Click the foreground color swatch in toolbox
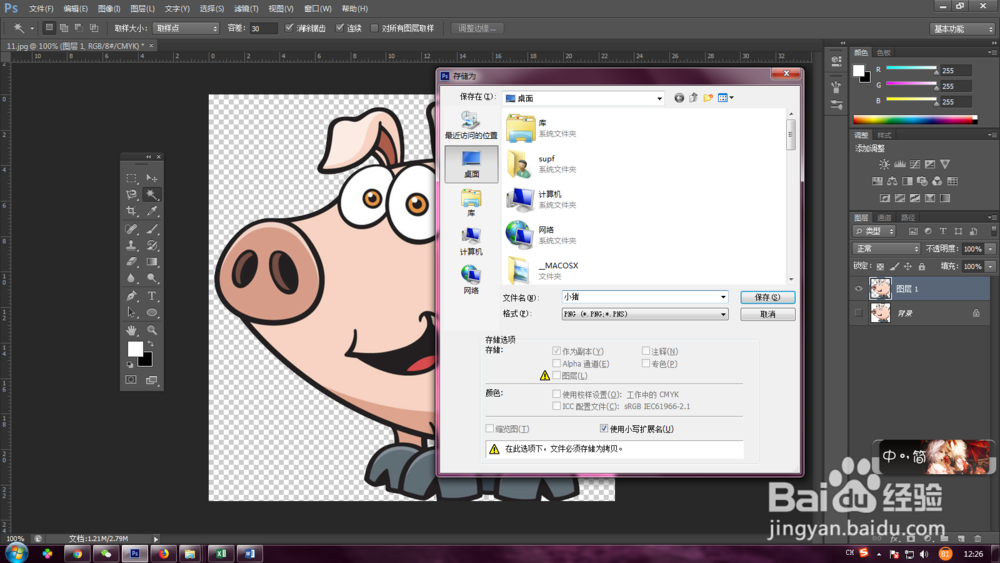The width and height of the screenshot is (1000, 563). click(x=135, y=349)
